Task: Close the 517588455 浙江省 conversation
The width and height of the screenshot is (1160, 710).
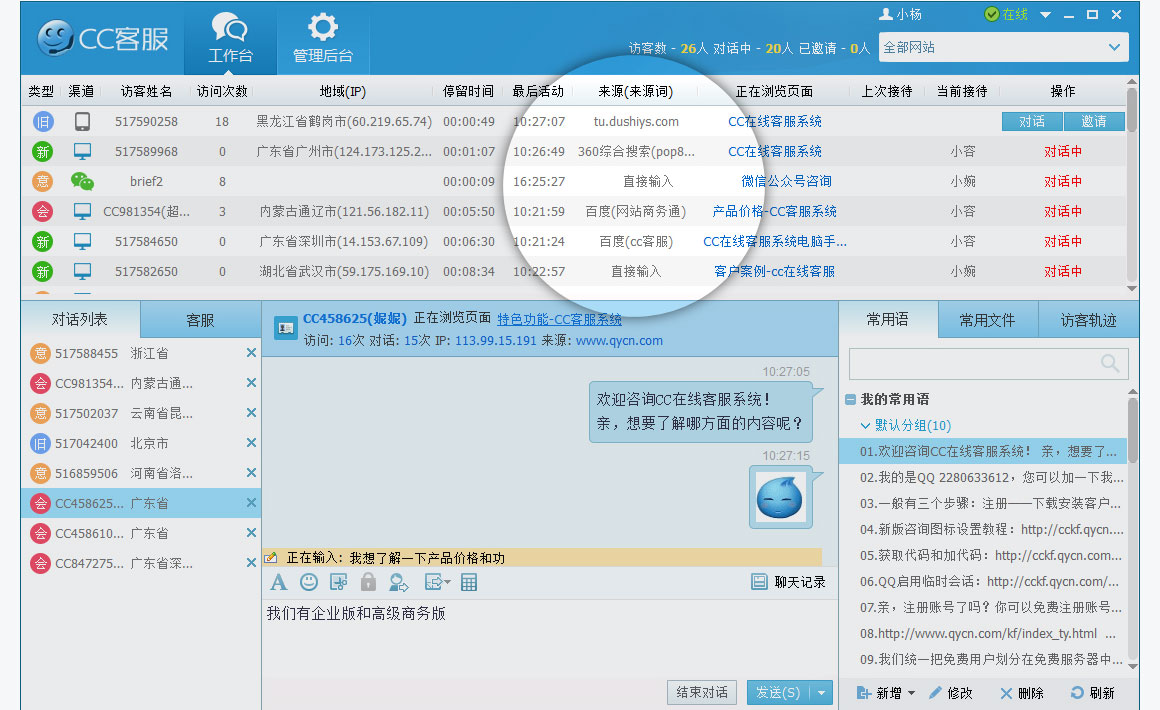Action: [251, 353]
